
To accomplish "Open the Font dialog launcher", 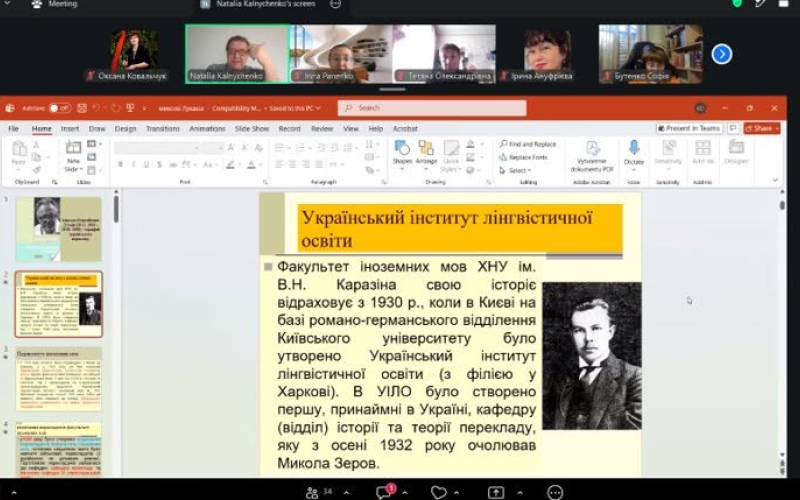I will tap(265, 182).
